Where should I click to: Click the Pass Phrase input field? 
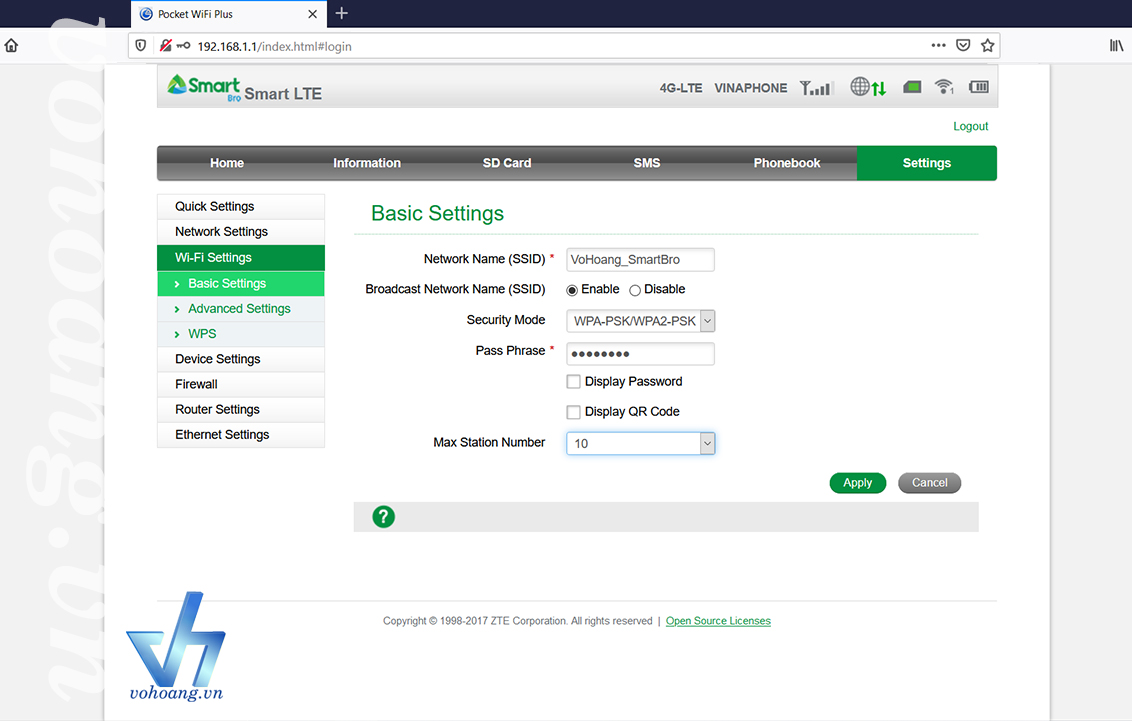click(640, 354)
